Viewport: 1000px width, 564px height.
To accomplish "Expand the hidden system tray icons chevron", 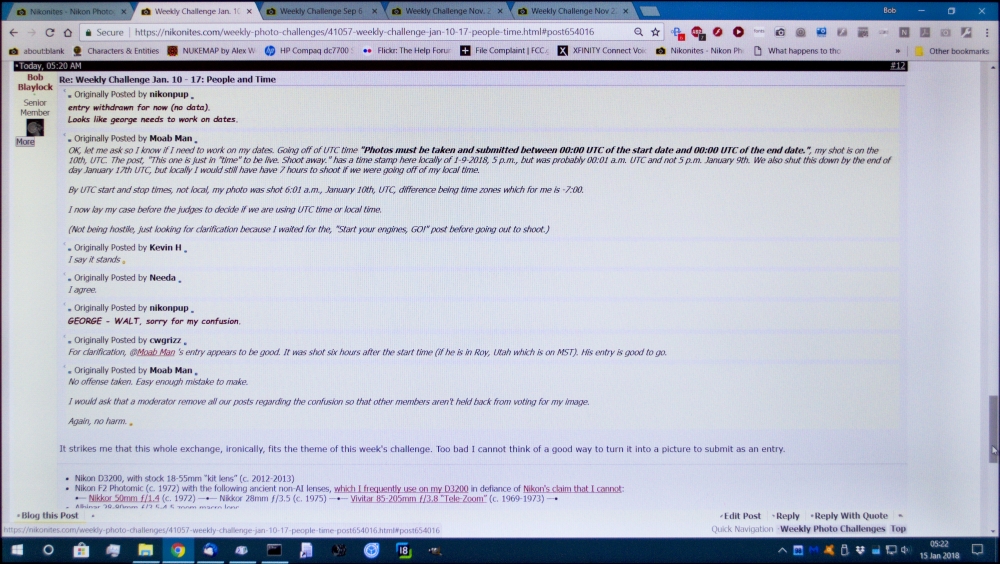I will (783, 550).
